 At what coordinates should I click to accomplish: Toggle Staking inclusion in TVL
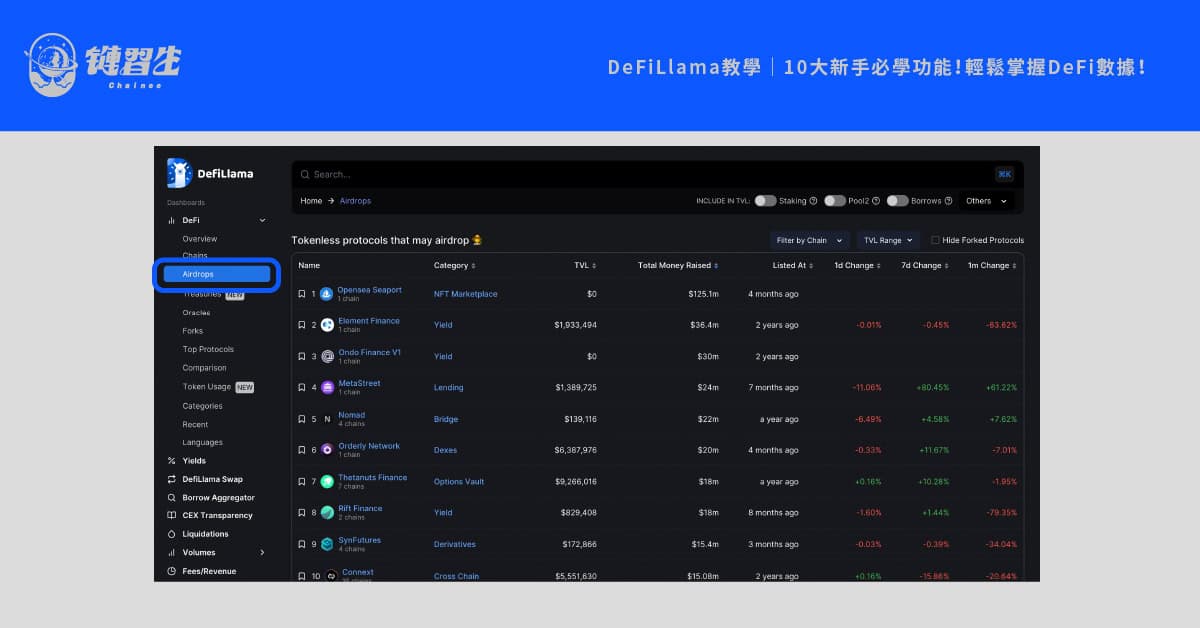tap(765, 201)
